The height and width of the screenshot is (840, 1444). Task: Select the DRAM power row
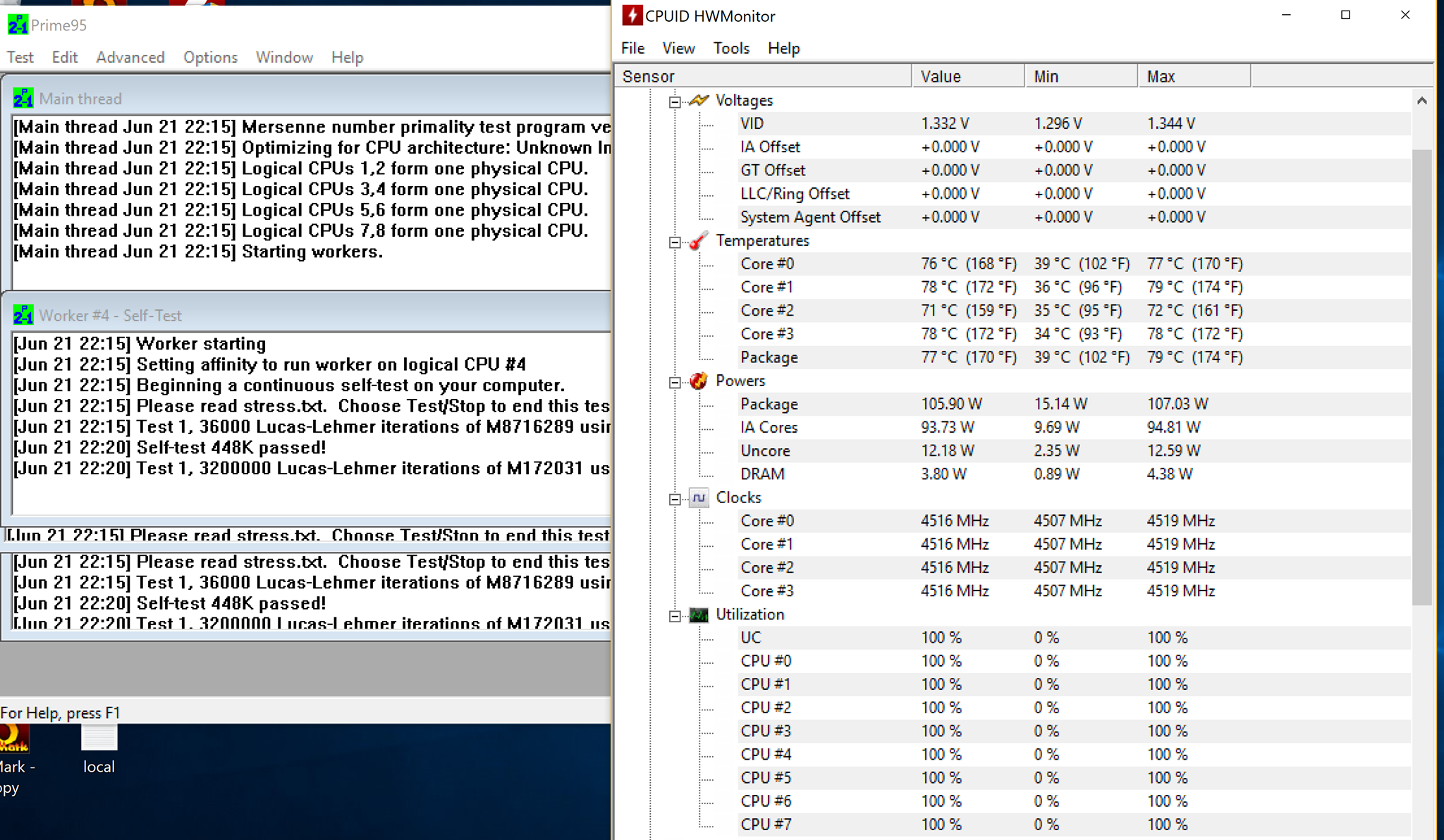1073,474
